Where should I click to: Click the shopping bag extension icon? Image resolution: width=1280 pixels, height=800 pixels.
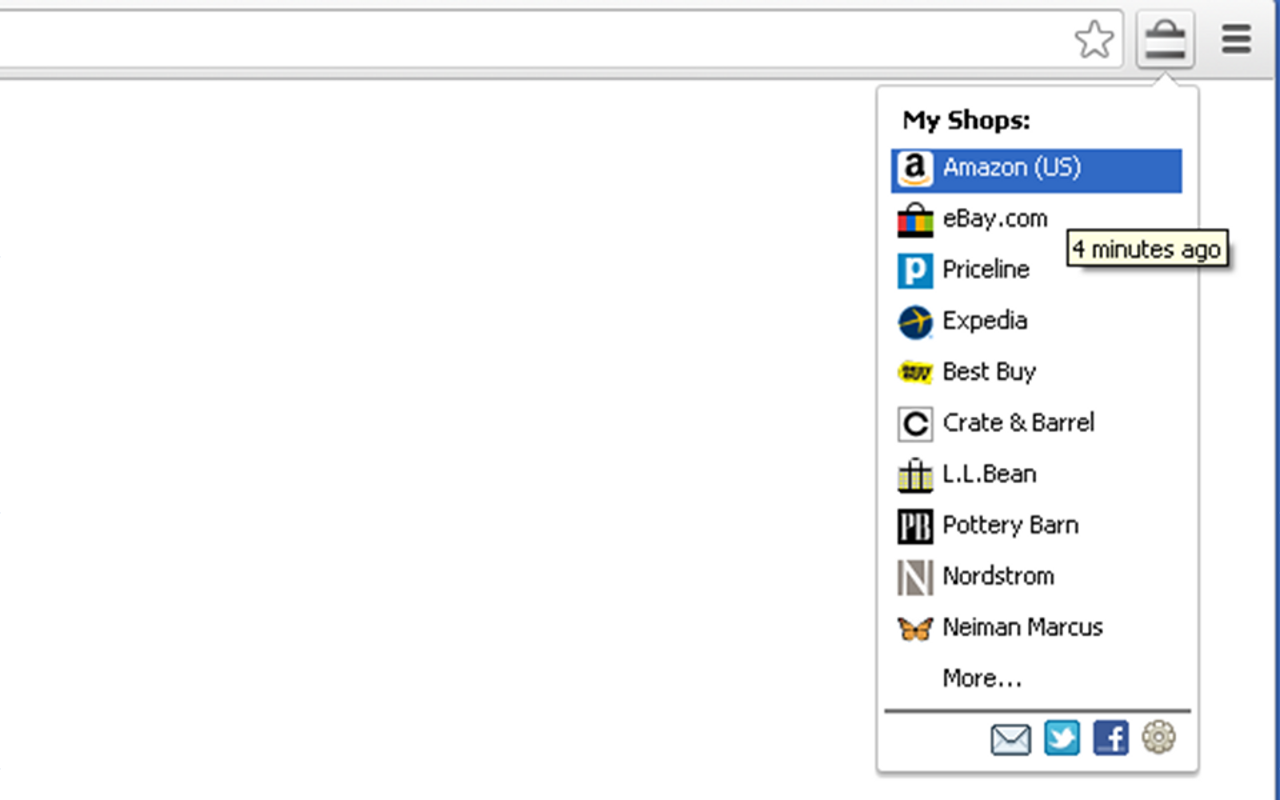point(1165,40)
